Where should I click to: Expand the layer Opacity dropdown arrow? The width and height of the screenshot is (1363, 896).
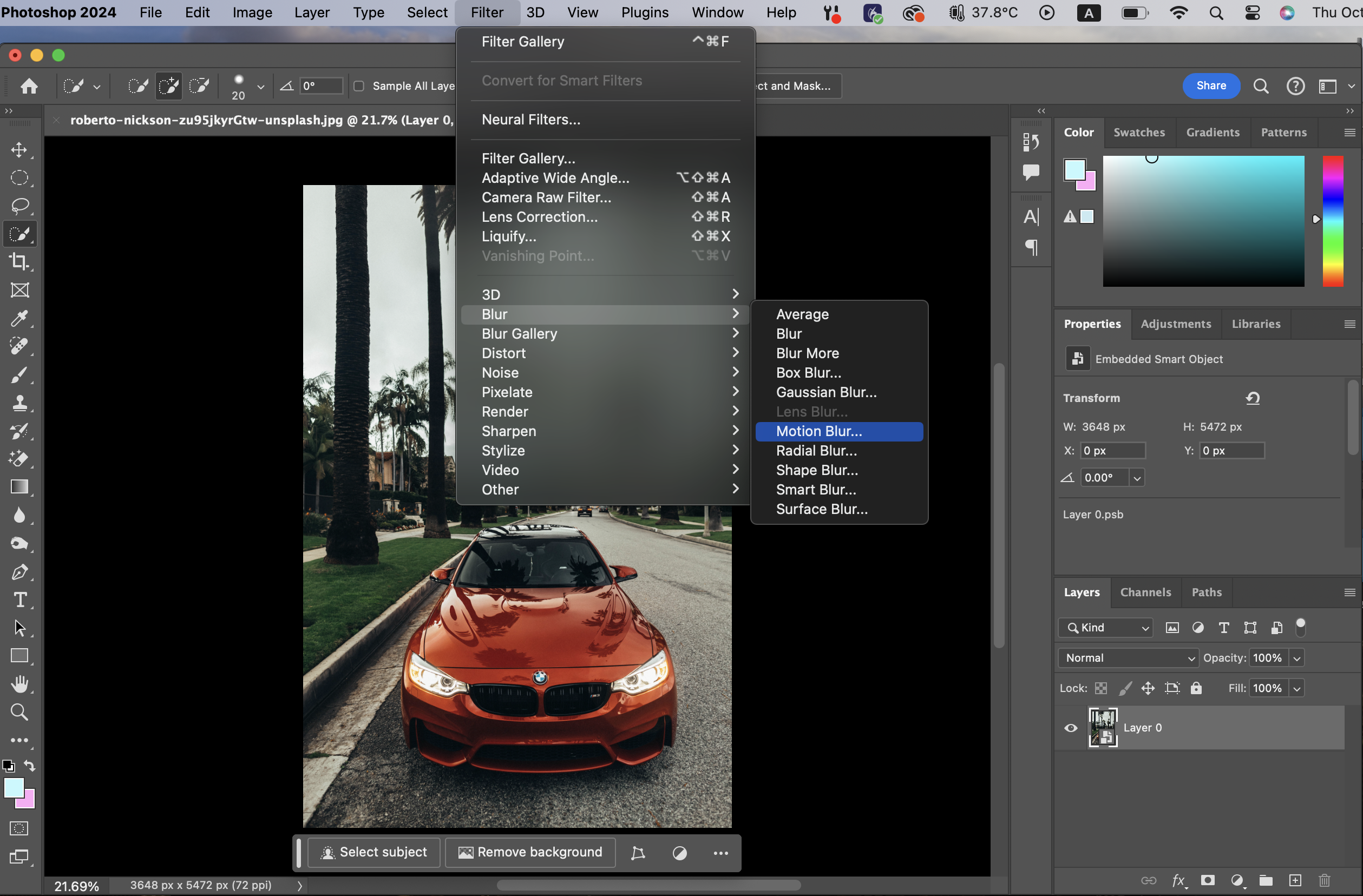(x=1296, y=658)
